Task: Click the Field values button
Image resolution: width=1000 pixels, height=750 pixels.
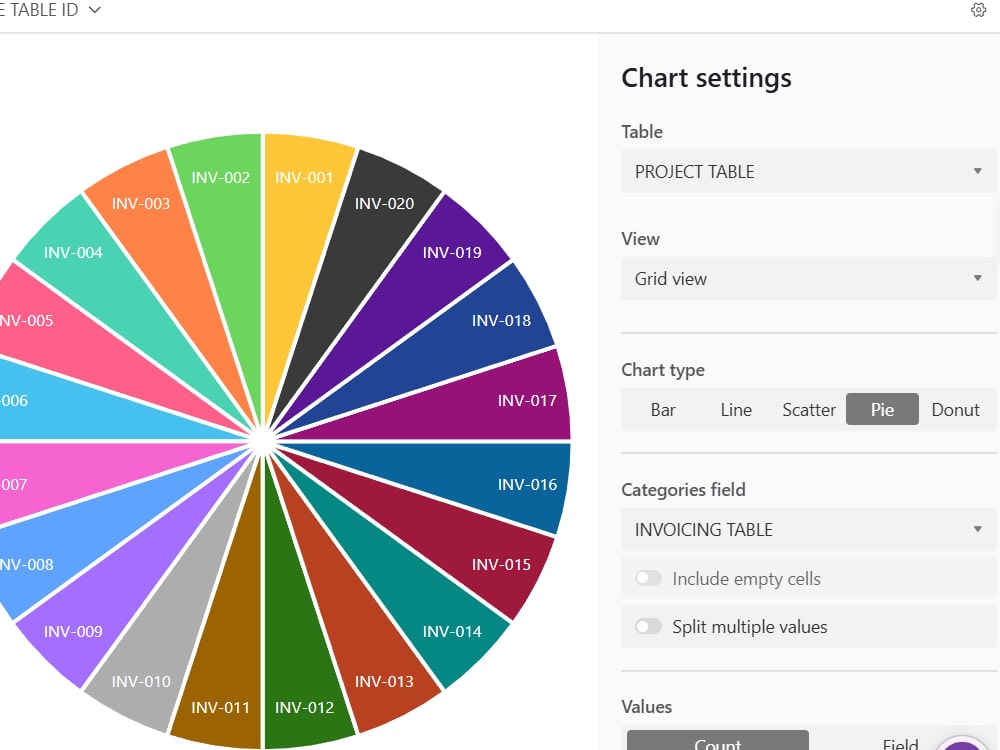Action: click(900, 743)
